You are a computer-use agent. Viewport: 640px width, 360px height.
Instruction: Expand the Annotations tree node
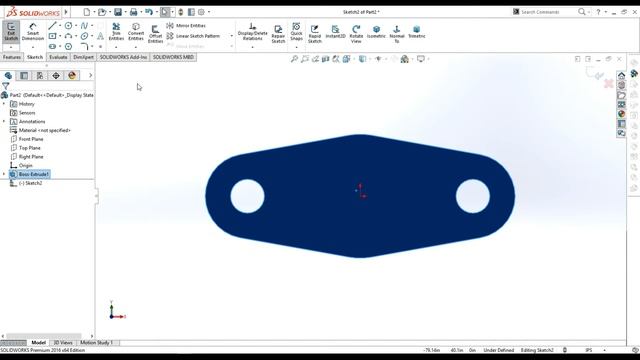[4, 121]
